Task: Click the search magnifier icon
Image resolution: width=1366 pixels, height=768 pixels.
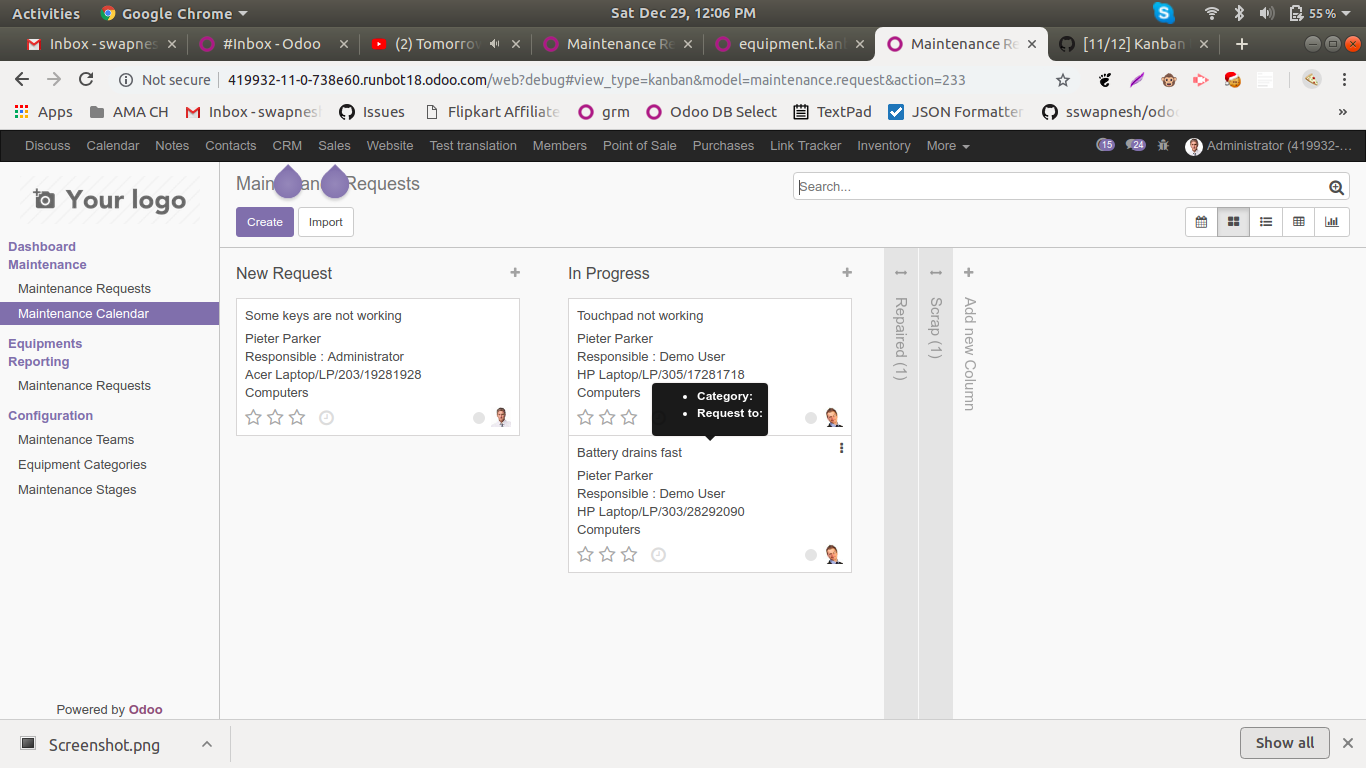Action: click(1337, 186)
